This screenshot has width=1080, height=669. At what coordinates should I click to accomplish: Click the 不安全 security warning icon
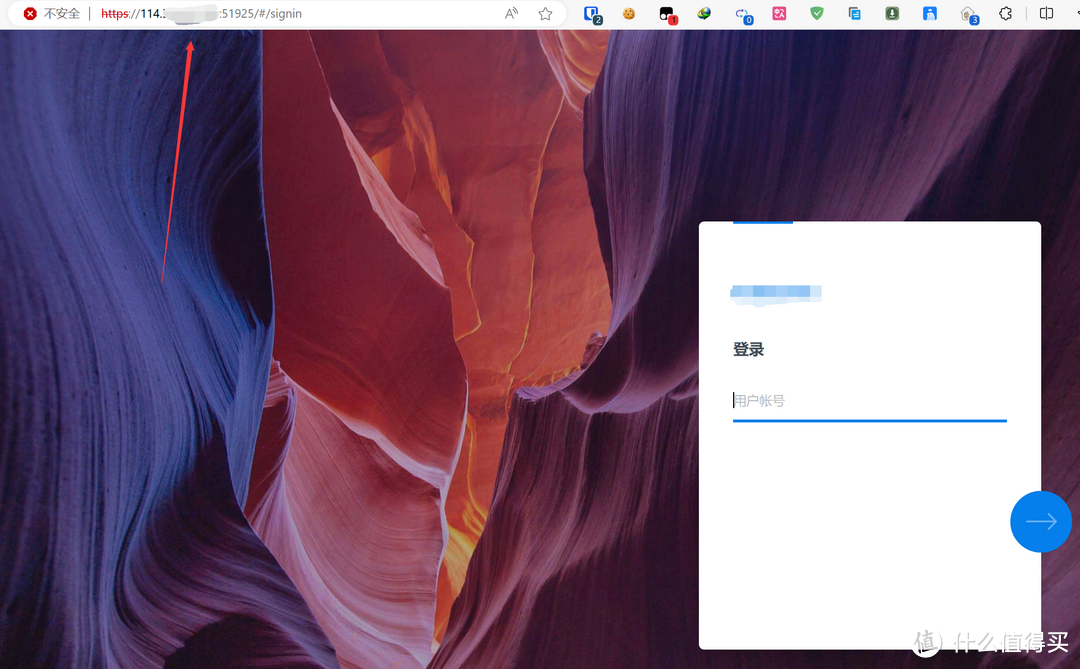pos(30,14)
